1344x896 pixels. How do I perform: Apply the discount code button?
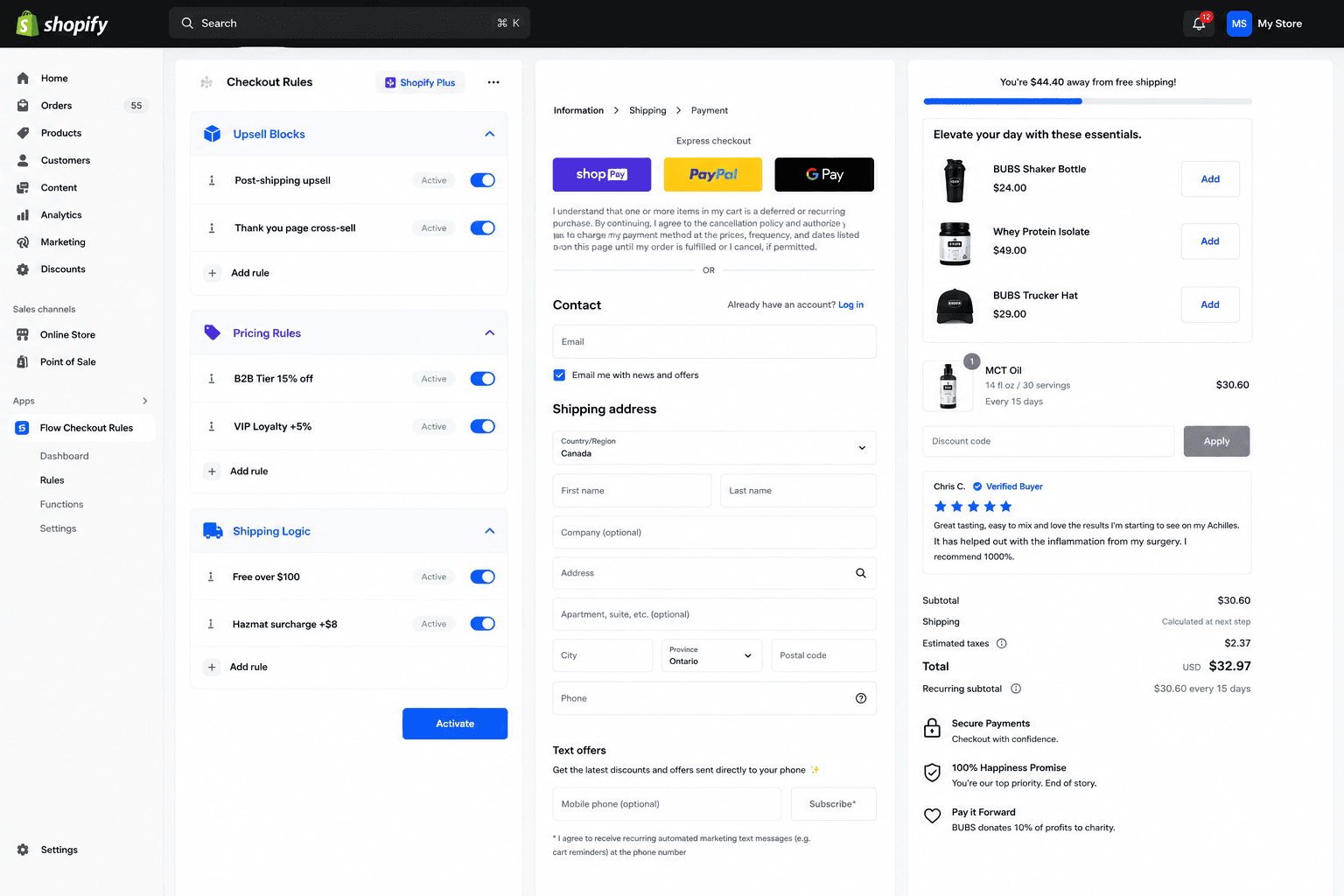pyautogui.click(x=1216, y=442)
